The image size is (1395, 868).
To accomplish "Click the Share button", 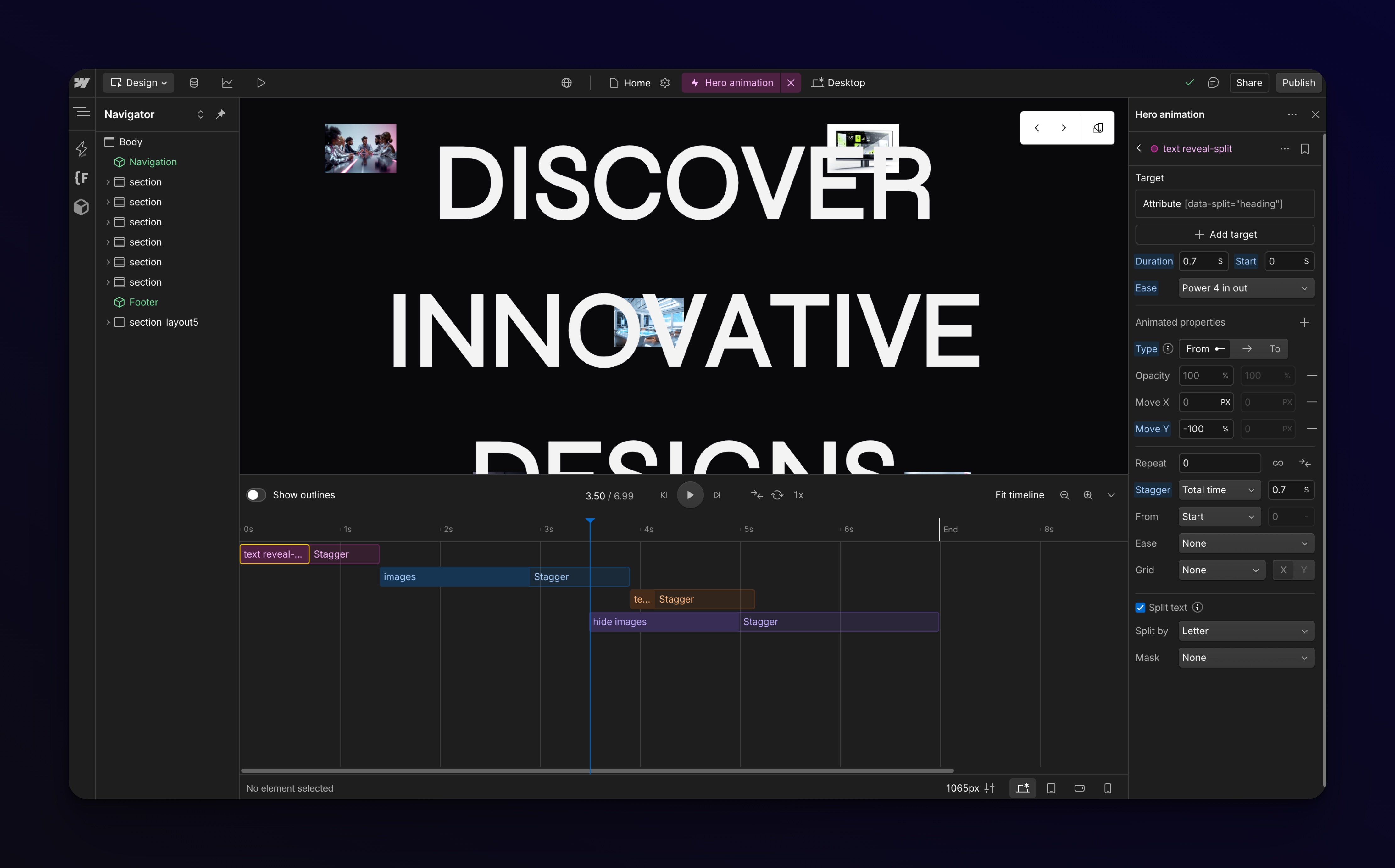I will coord(1248,83).
